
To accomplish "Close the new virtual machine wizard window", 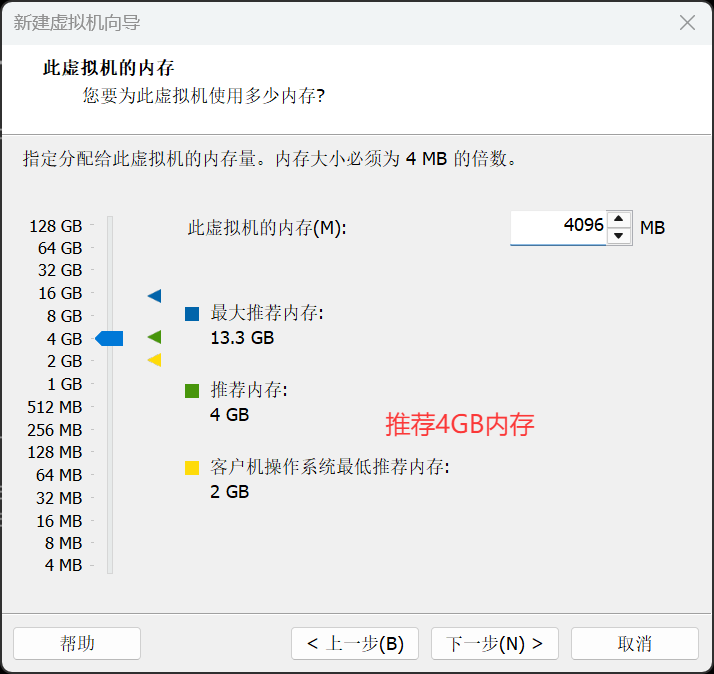I will (x=687, y=22).
